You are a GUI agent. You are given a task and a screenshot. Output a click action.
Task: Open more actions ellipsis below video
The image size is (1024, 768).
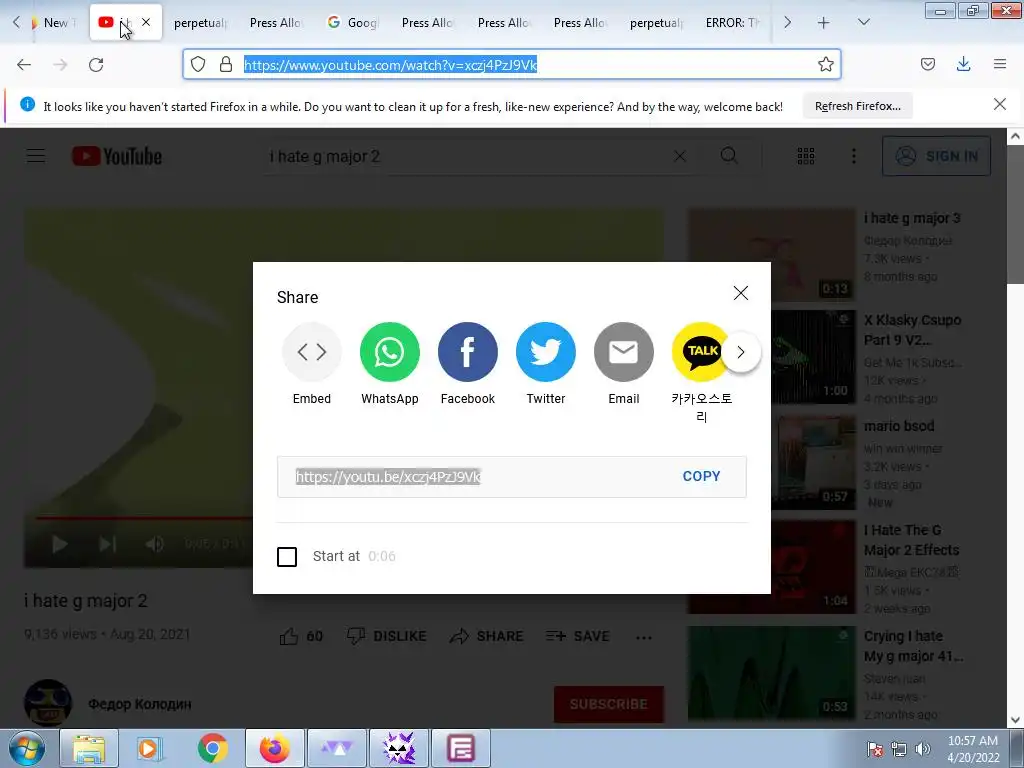644,637
